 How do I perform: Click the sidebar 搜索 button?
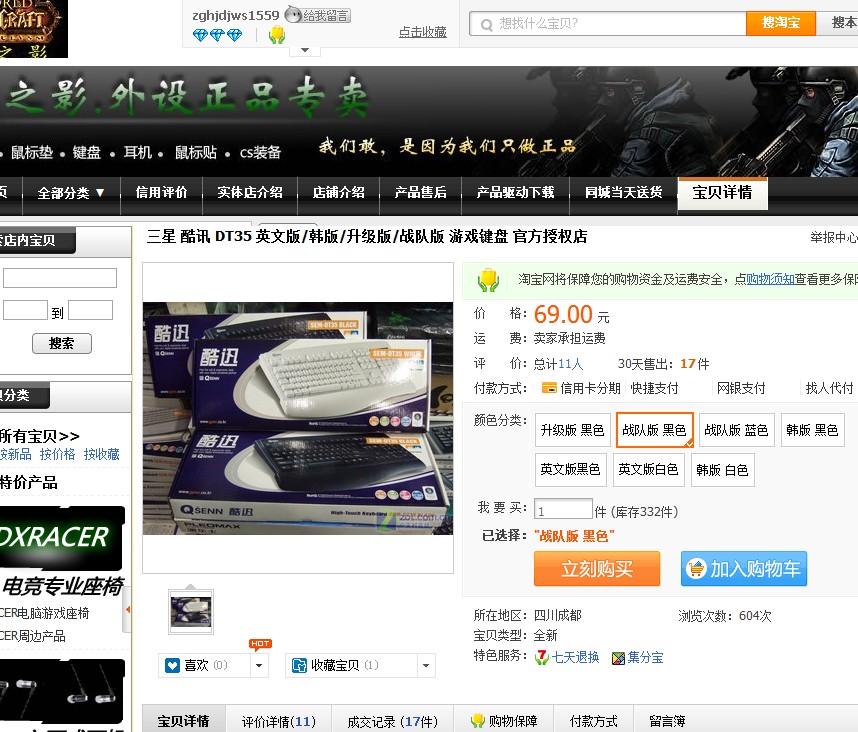pyautogui.click(x=62, y=344)
